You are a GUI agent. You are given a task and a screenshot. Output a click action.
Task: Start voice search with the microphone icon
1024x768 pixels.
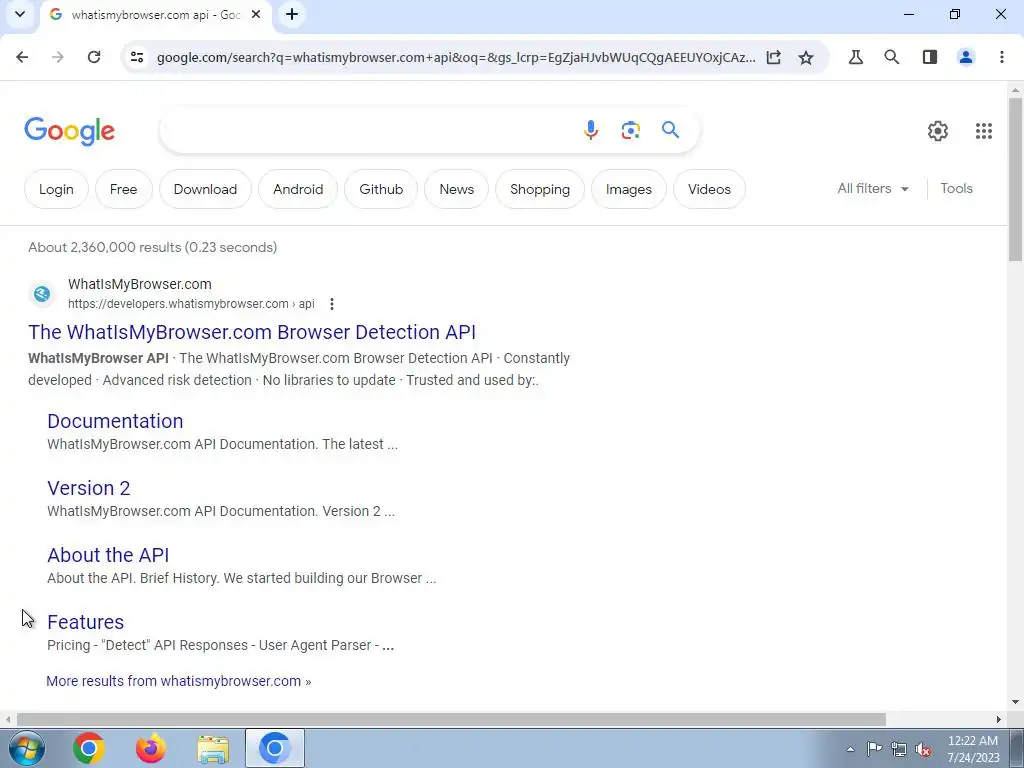(x=590, y=130)
